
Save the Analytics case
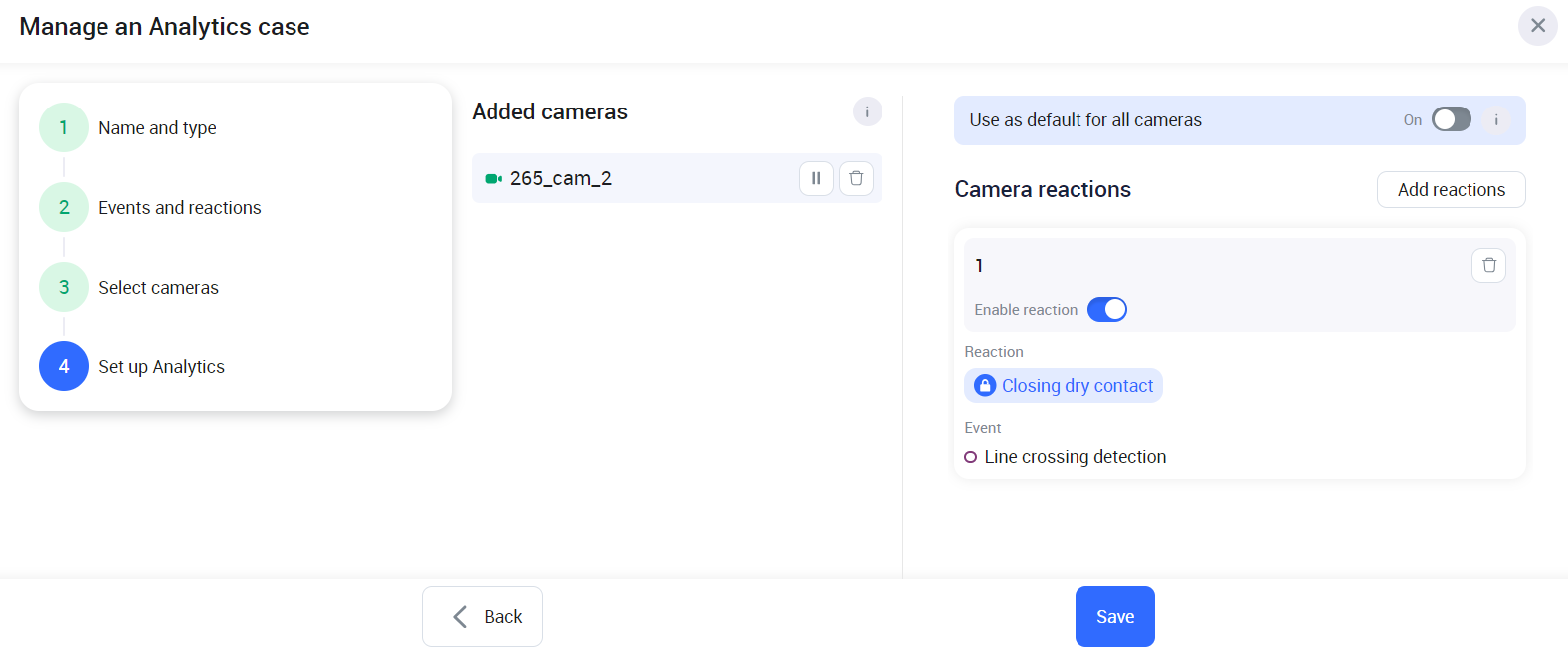click(1114, 617)
